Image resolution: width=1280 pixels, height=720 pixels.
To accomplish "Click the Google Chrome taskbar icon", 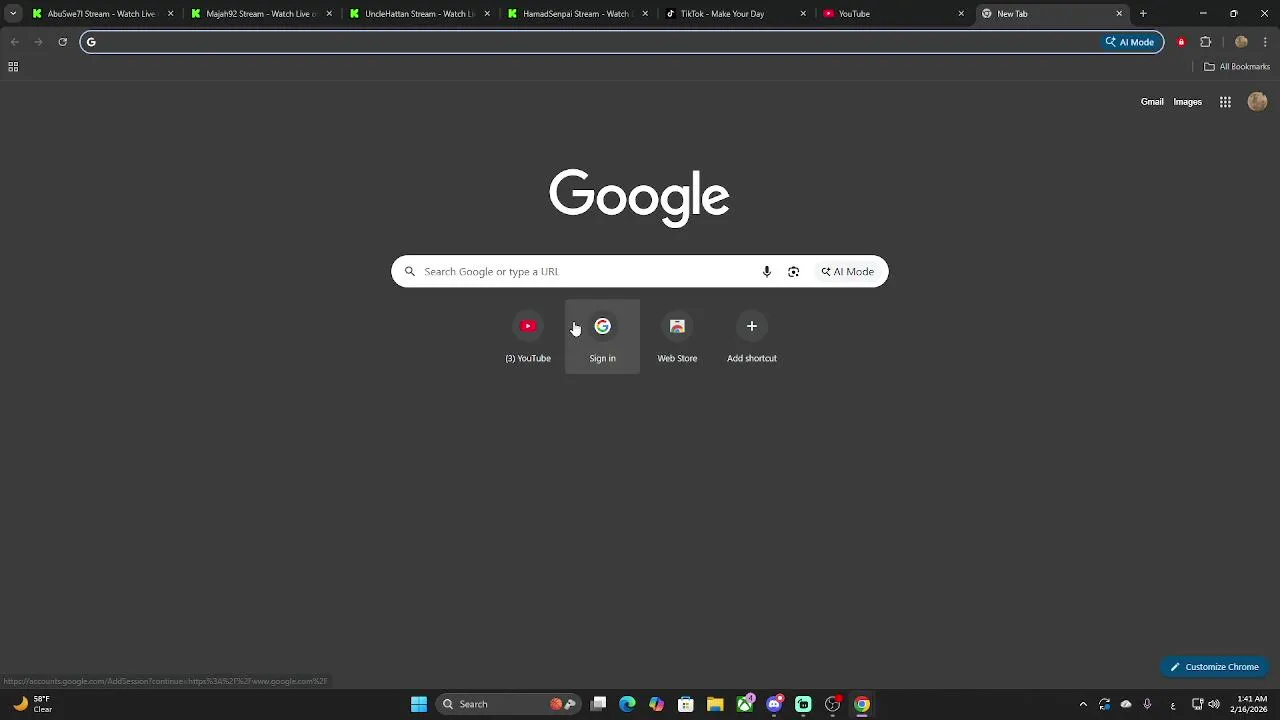I will [x=862, y=704].
